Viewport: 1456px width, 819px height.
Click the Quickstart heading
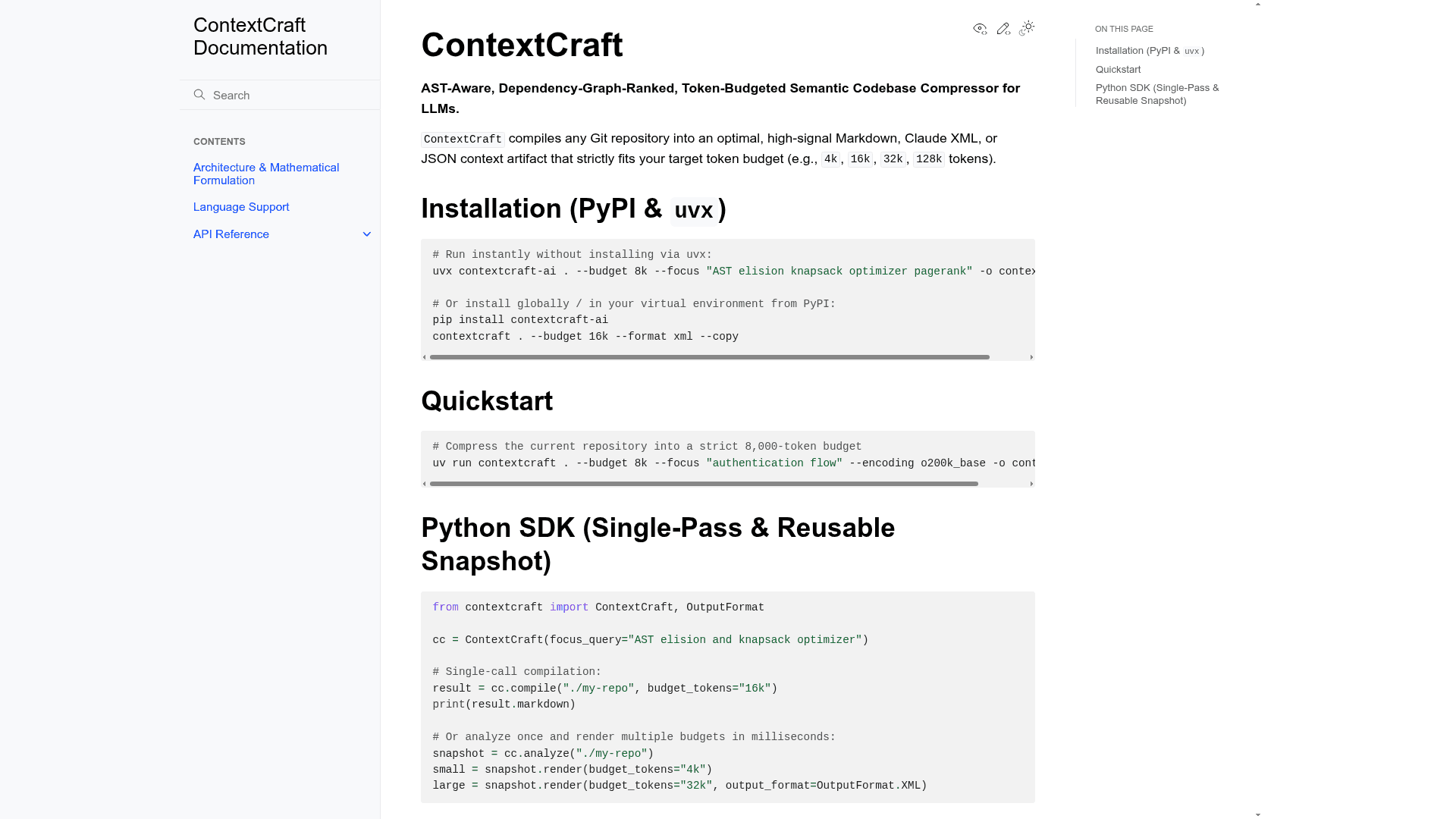pos(487,401)
